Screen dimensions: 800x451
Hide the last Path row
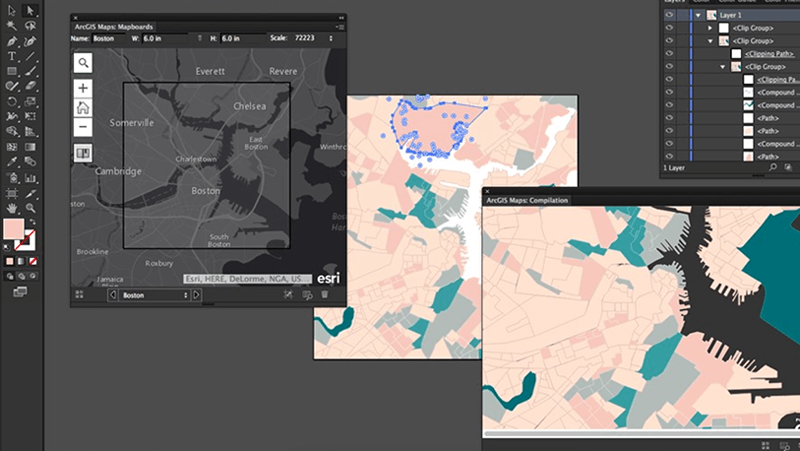pos(669,157)
